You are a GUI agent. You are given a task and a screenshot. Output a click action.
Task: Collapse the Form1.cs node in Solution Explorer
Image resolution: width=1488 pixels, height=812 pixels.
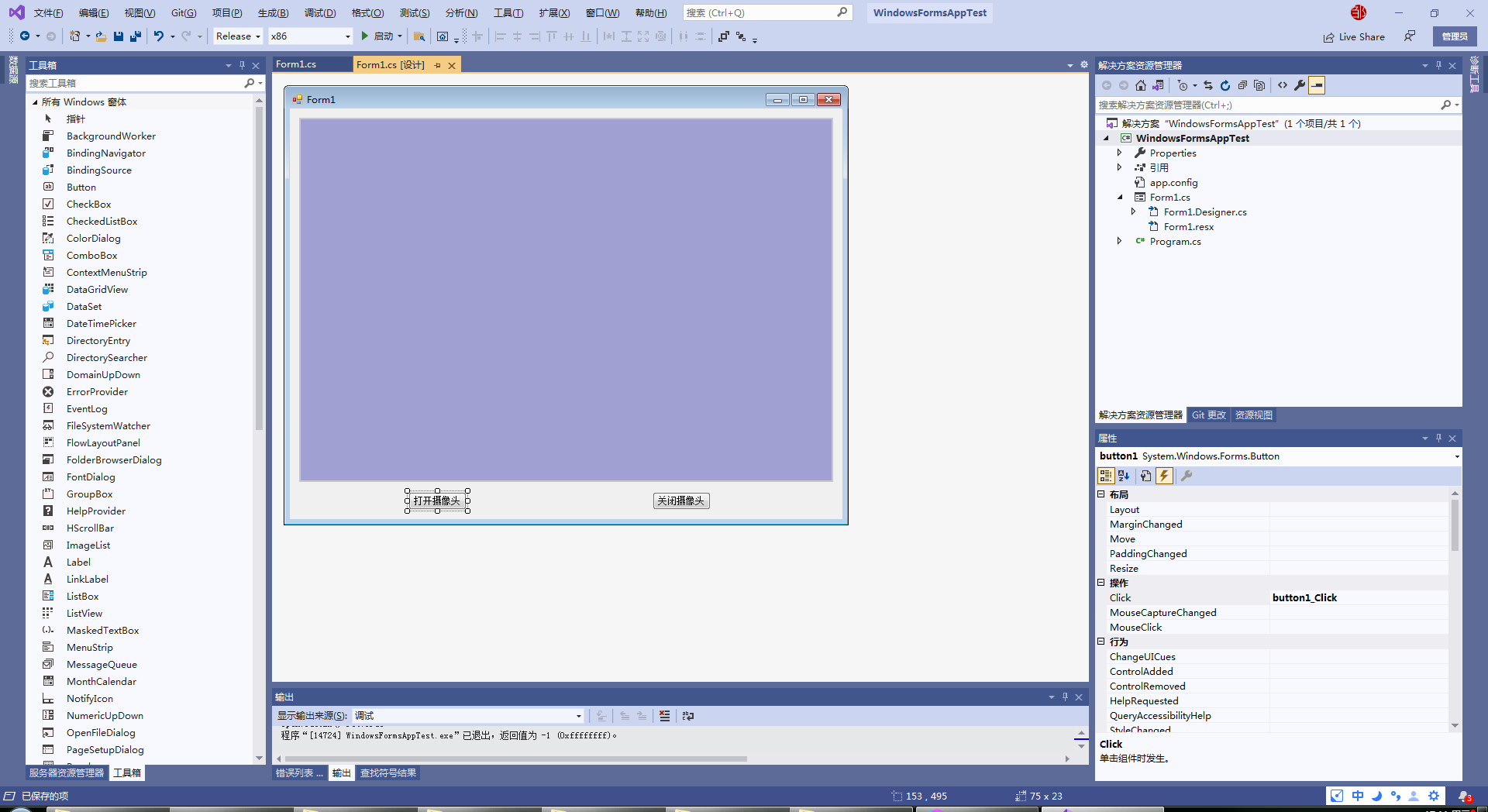[1119, 197]
